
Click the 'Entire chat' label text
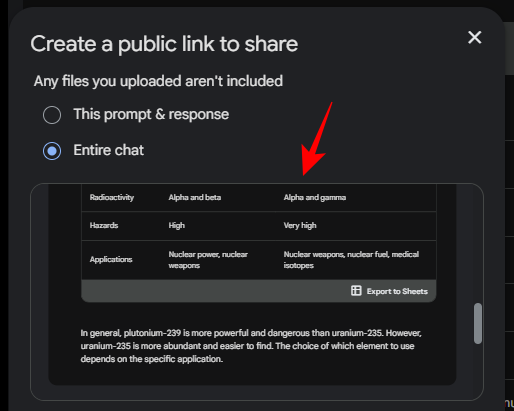(x=109, y=150)
